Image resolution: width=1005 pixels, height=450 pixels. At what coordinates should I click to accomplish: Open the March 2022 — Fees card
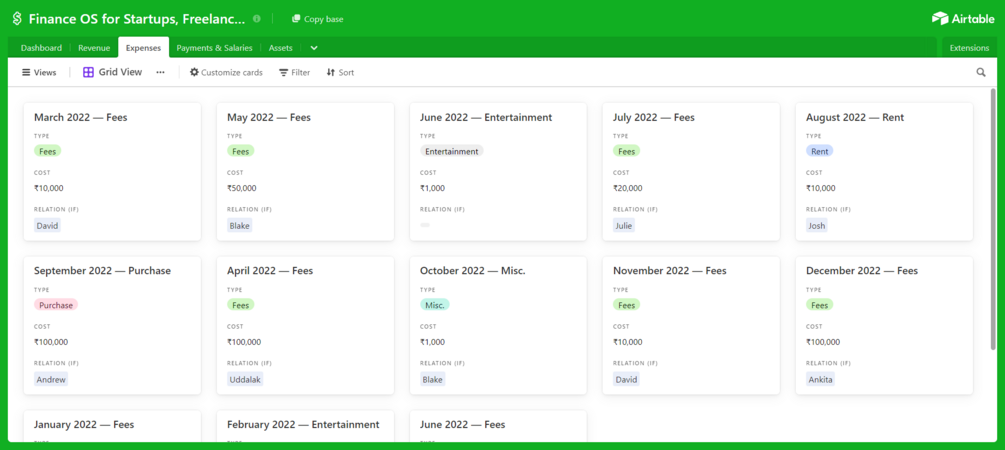point(112,172)
